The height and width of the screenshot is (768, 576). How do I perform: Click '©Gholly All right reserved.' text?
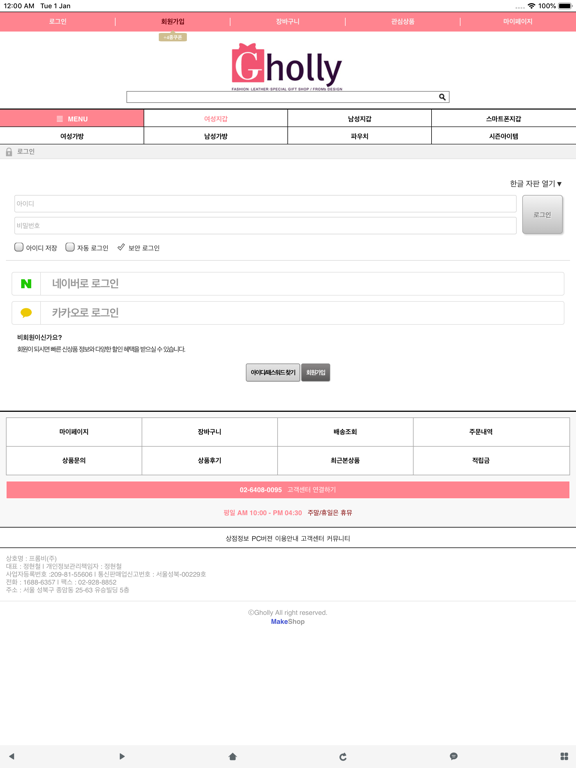(288, 613)
